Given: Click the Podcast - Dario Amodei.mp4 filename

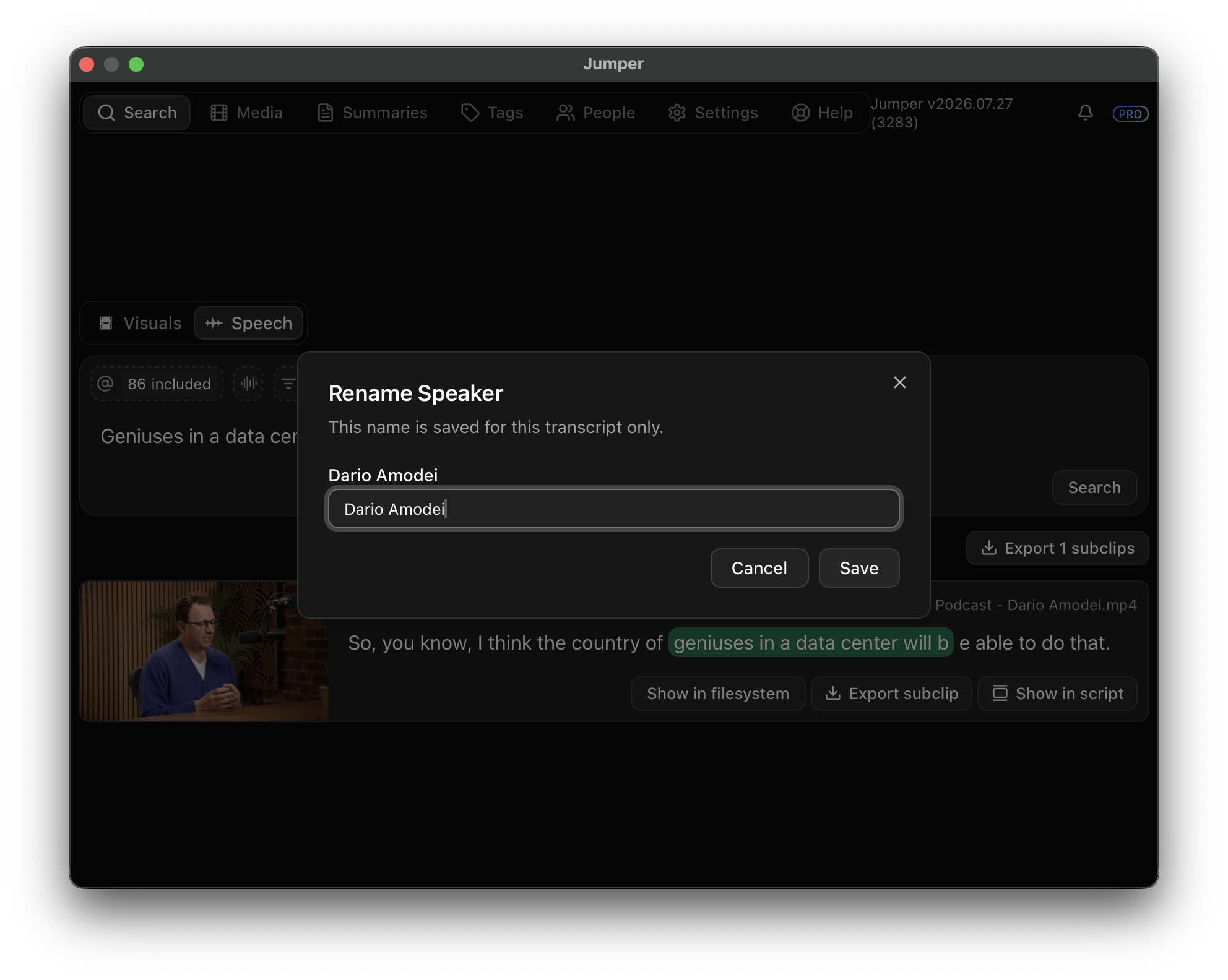Looking at the screenshot, I should click(1036, 604).
